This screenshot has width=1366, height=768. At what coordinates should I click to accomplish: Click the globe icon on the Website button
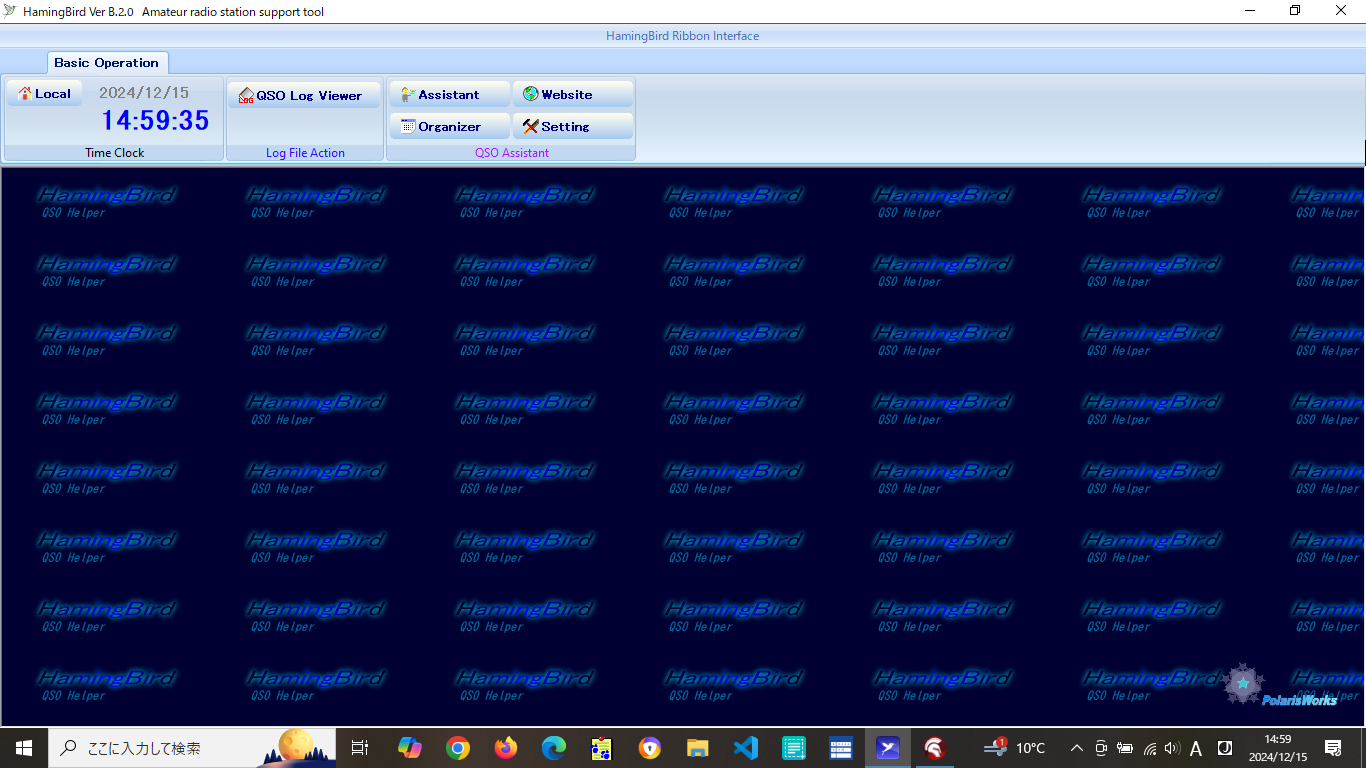(531, 94)
